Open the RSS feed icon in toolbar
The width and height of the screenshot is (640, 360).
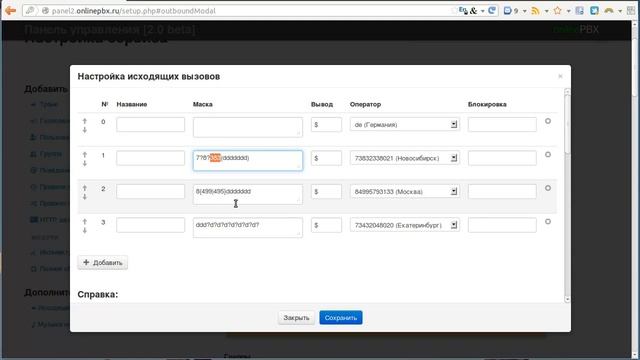(x=535, y=11)
